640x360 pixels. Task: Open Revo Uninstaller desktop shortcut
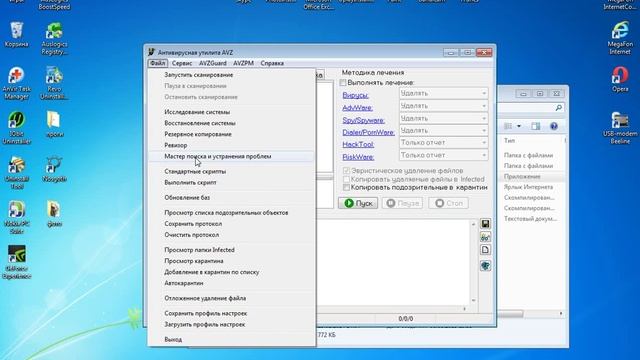click(54, 83)
